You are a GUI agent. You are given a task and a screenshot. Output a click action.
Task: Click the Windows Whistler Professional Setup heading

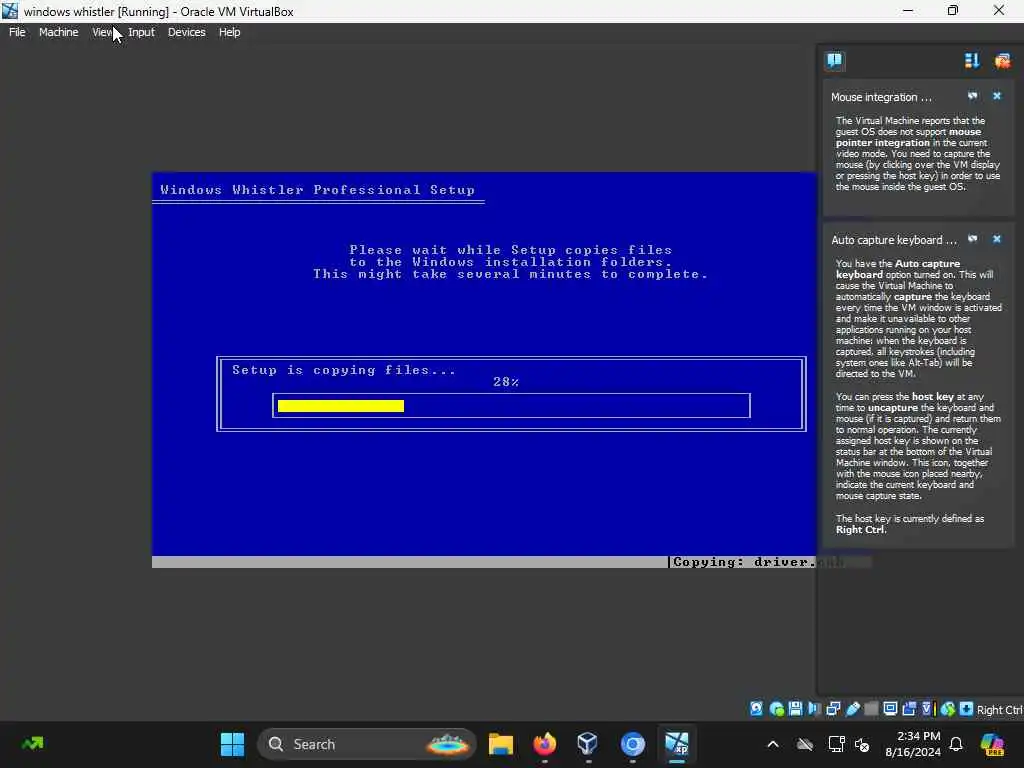[317, 189]
